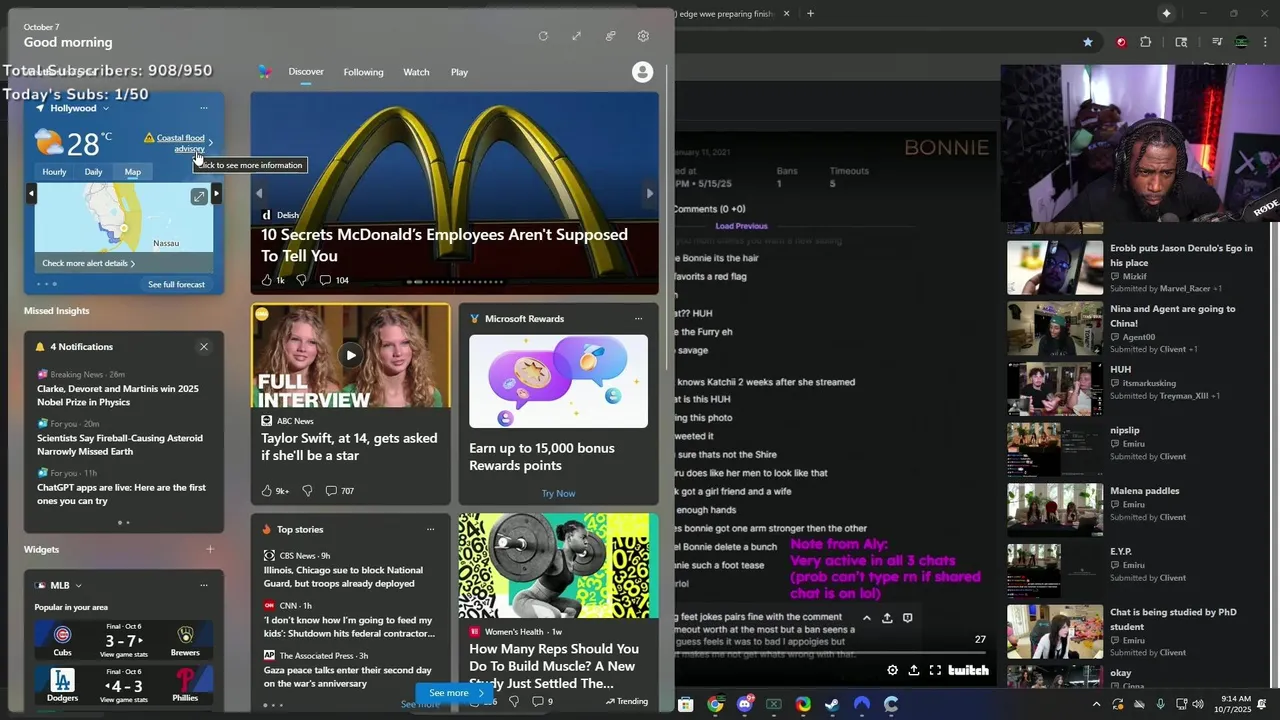The image size is (1280, 720).
Task: Launch Google Chrome from taskbar
Action: pos(715,704)
